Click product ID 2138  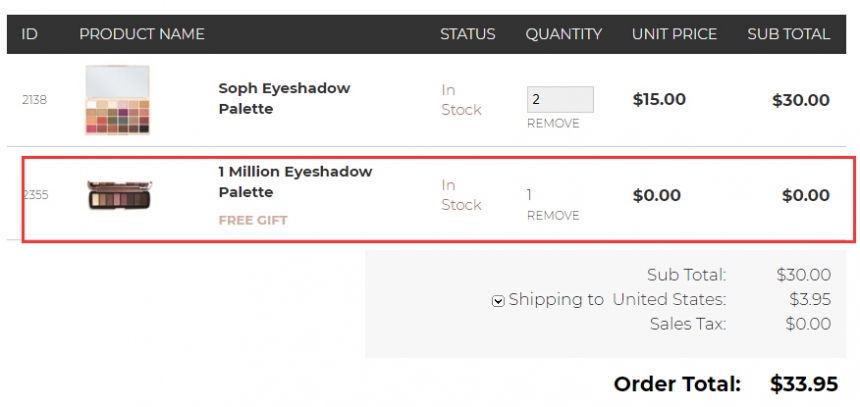tap(35, 100)
